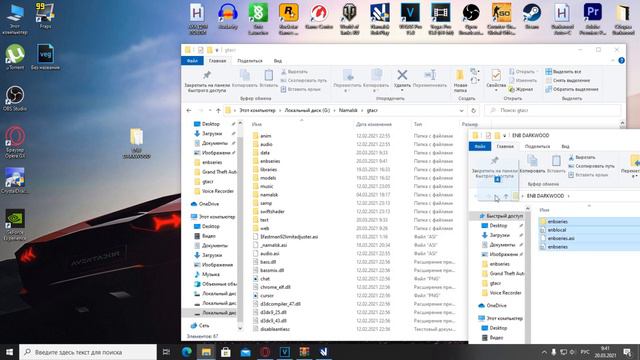Click the Журнал history item in gtacr ribbon

[x=521, y=89]
